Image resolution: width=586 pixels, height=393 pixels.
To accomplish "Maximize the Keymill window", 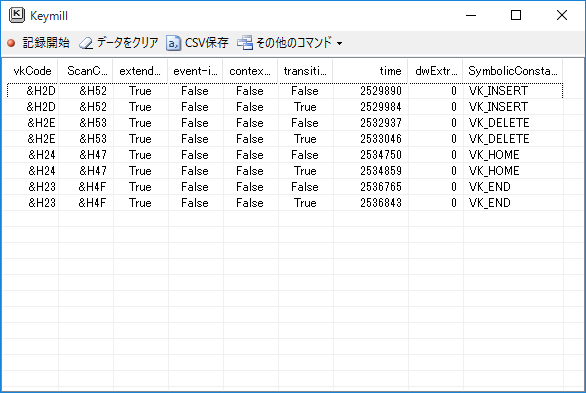I will click(x=516, y=15).
